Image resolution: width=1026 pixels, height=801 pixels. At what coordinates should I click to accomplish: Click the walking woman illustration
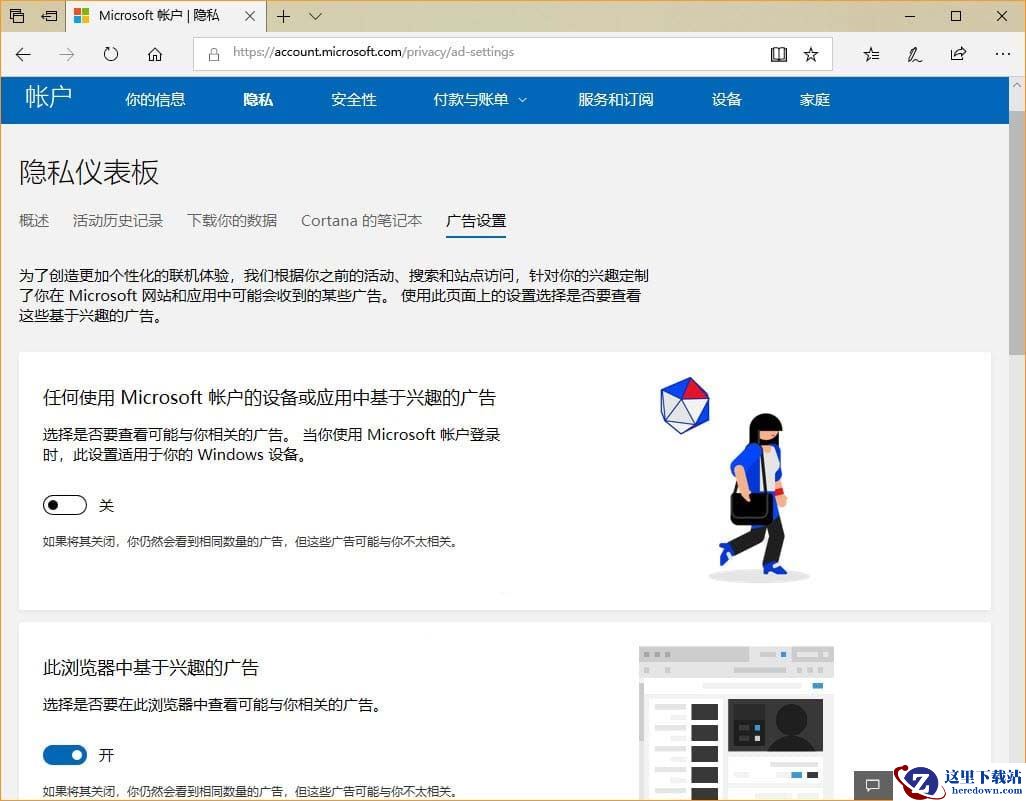point(759,496)
